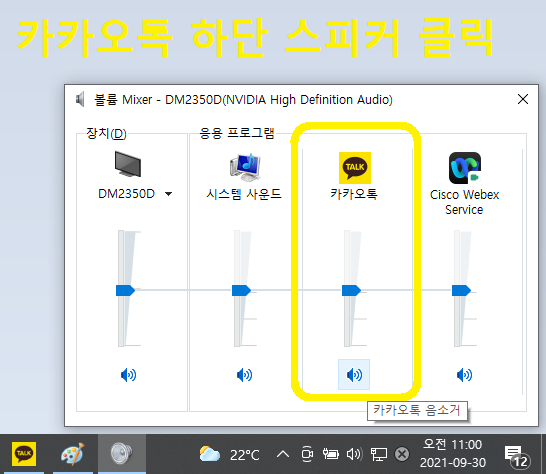Click the tray icon with X circle
The height and width of the screenshot is (474, 546).
(402, 454)
